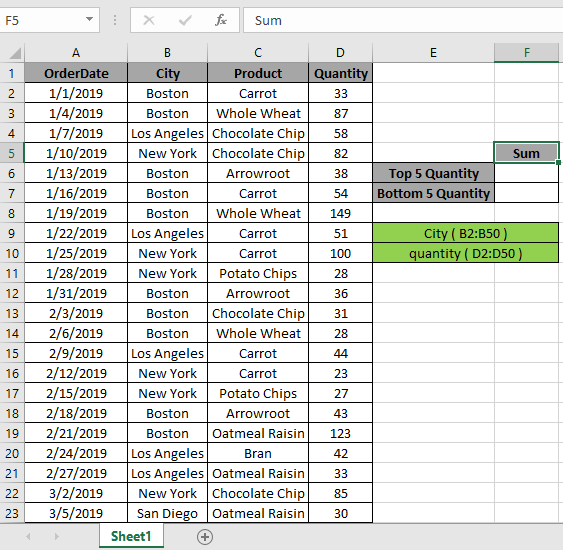Click the formula bar options dots

[115, 20]
